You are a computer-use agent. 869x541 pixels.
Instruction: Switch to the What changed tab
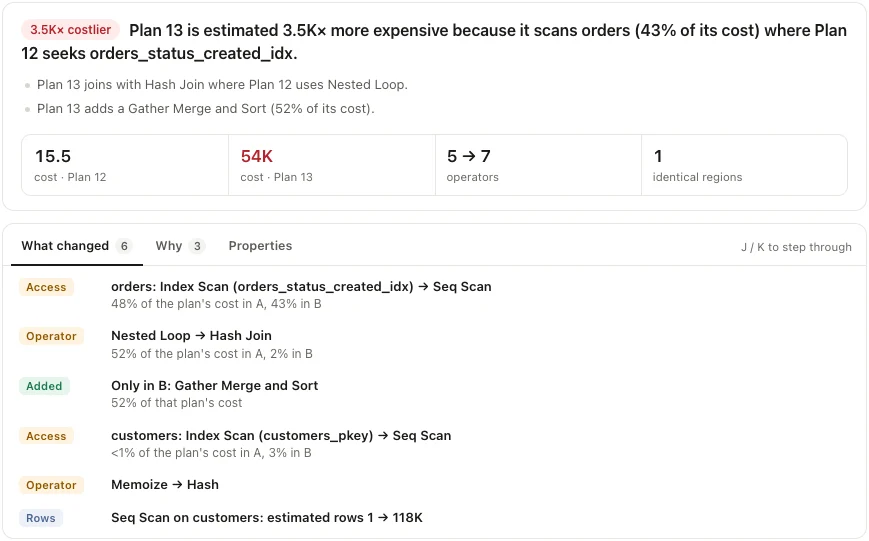(76, 246)
